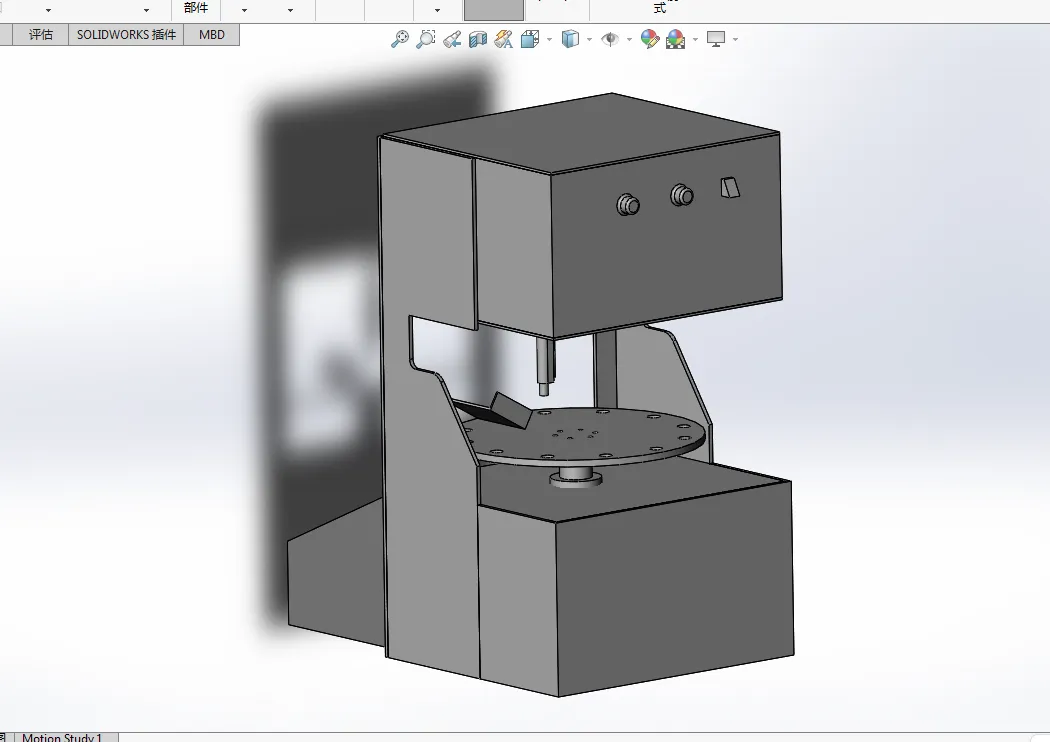Expand the Display Style dropdown arrow
The image size is (1050, 742).
click(589, 40)
